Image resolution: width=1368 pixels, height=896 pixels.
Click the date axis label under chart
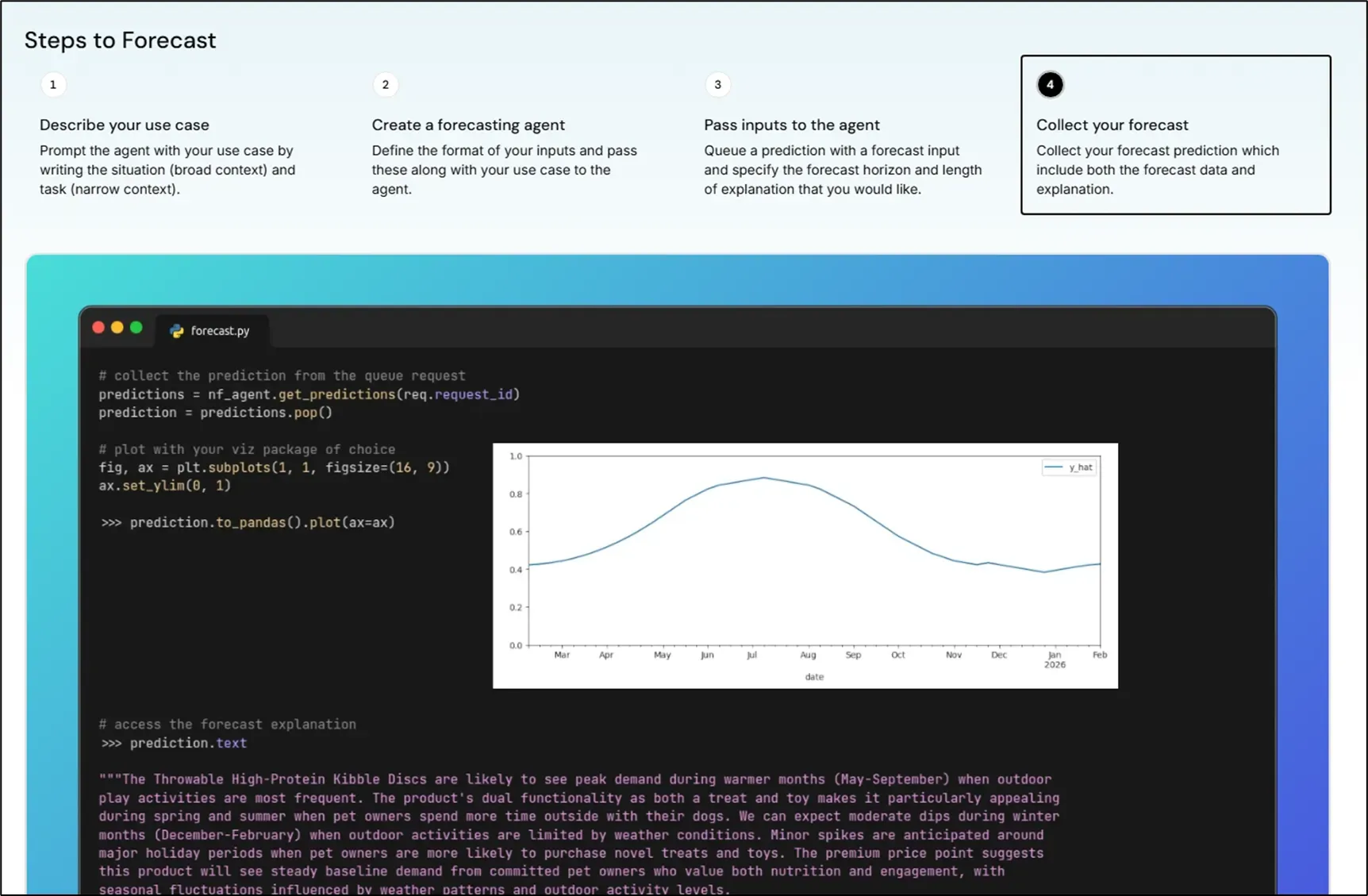pos(814,677)
